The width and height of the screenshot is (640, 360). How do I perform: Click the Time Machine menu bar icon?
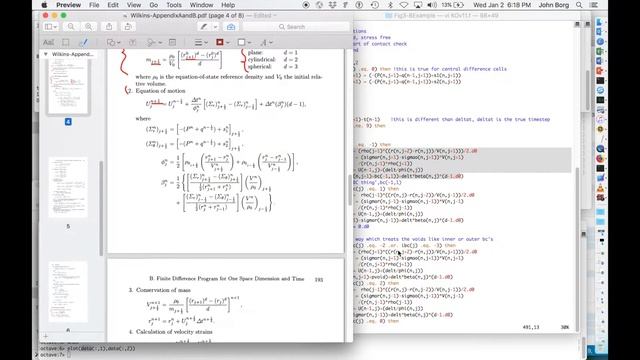(374, 5)
